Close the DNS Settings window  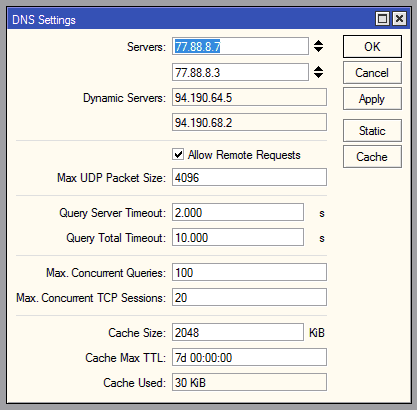[x=399, y=18]
